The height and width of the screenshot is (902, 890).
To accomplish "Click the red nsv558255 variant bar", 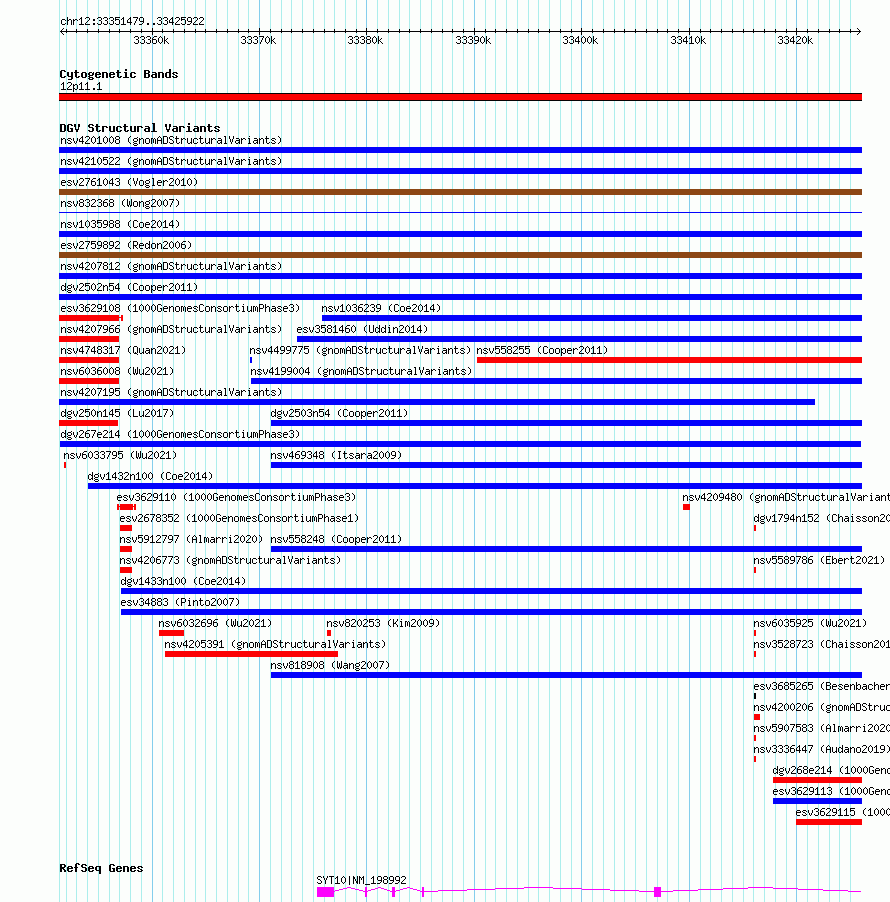I will coord(669,360).
